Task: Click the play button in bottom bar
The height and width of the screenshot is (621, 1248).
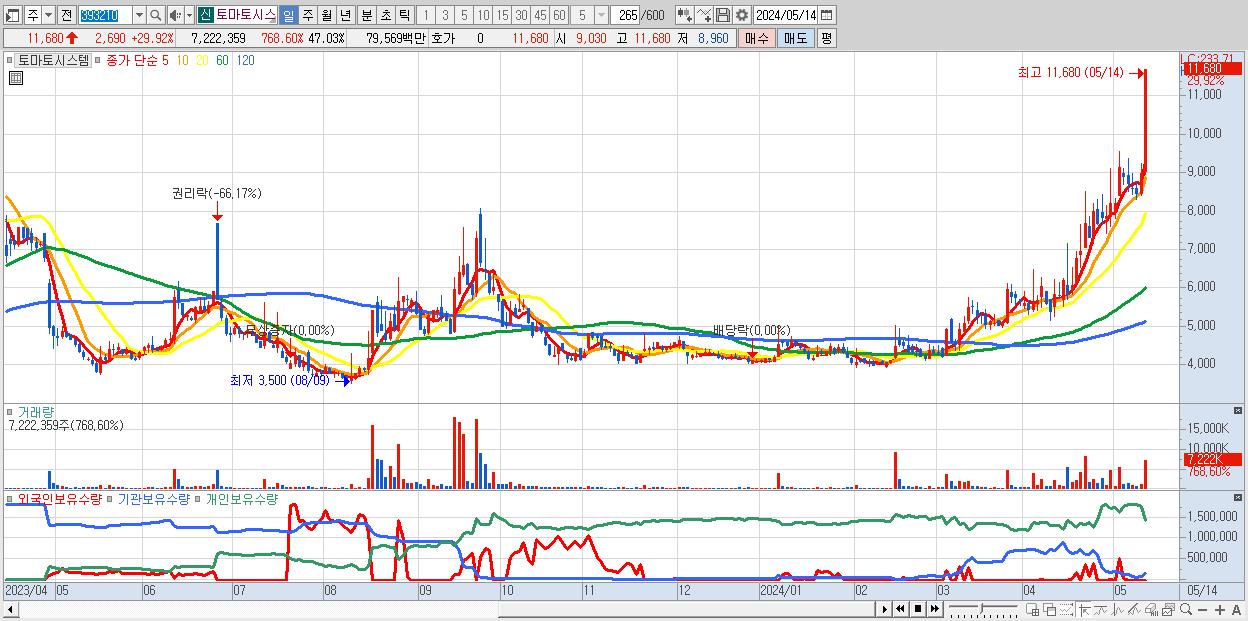Action: (885, 609)
